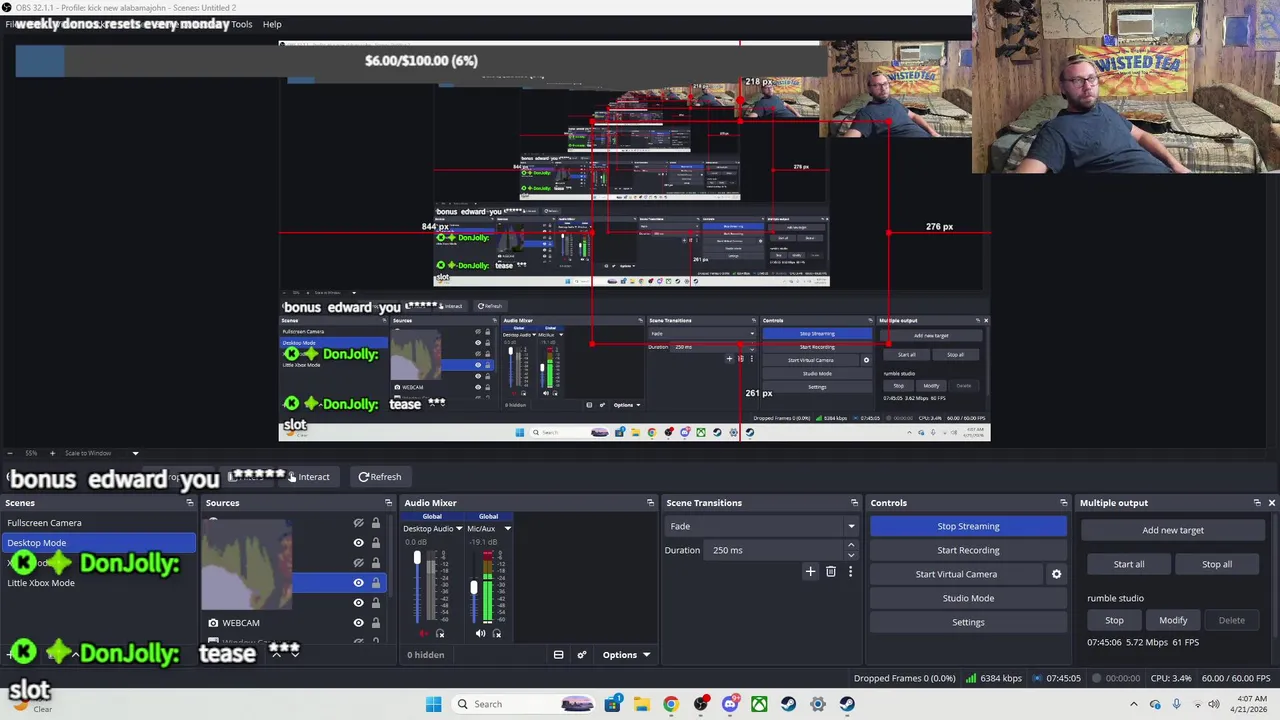Image resolution: width=1280 pixels, height=720 pixels.
Task: Click Mic/Aux volume fader
Action: coord(474,588)
